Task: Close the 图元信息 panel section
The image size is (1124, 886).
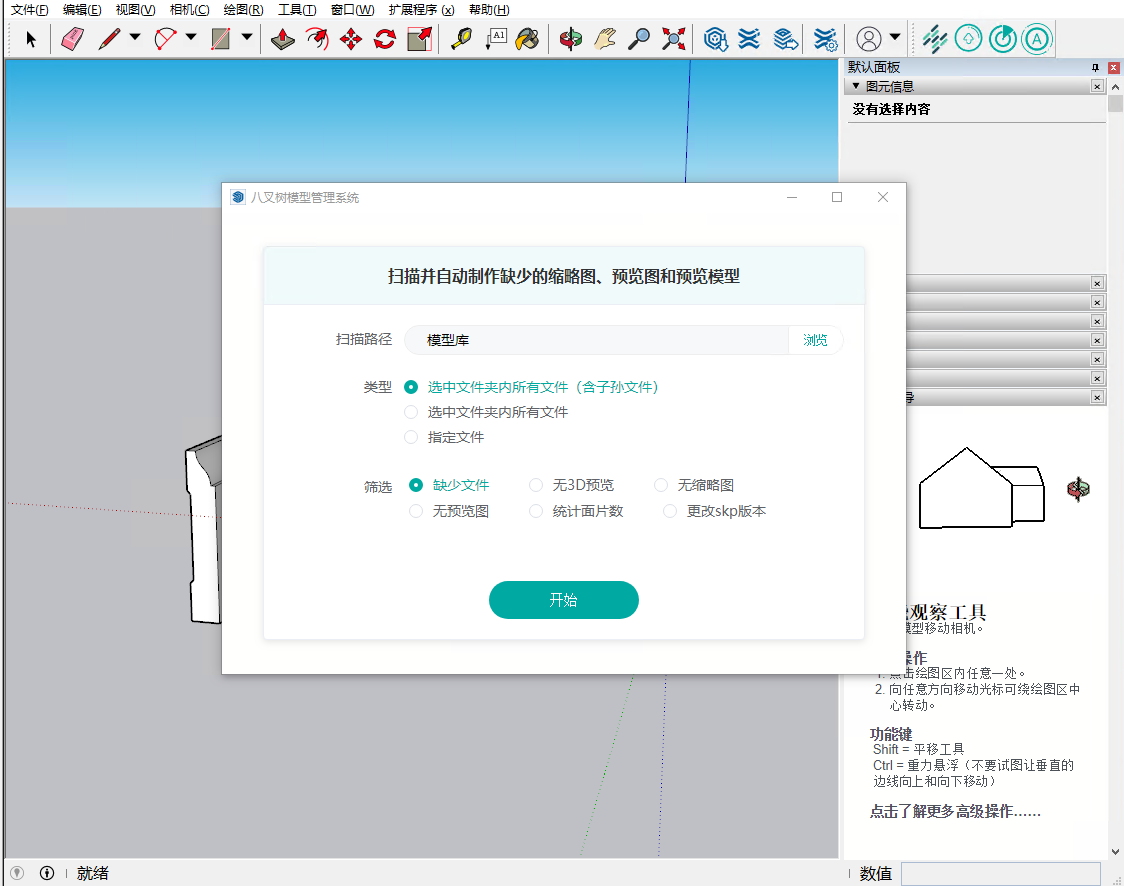Action: 1097,86
